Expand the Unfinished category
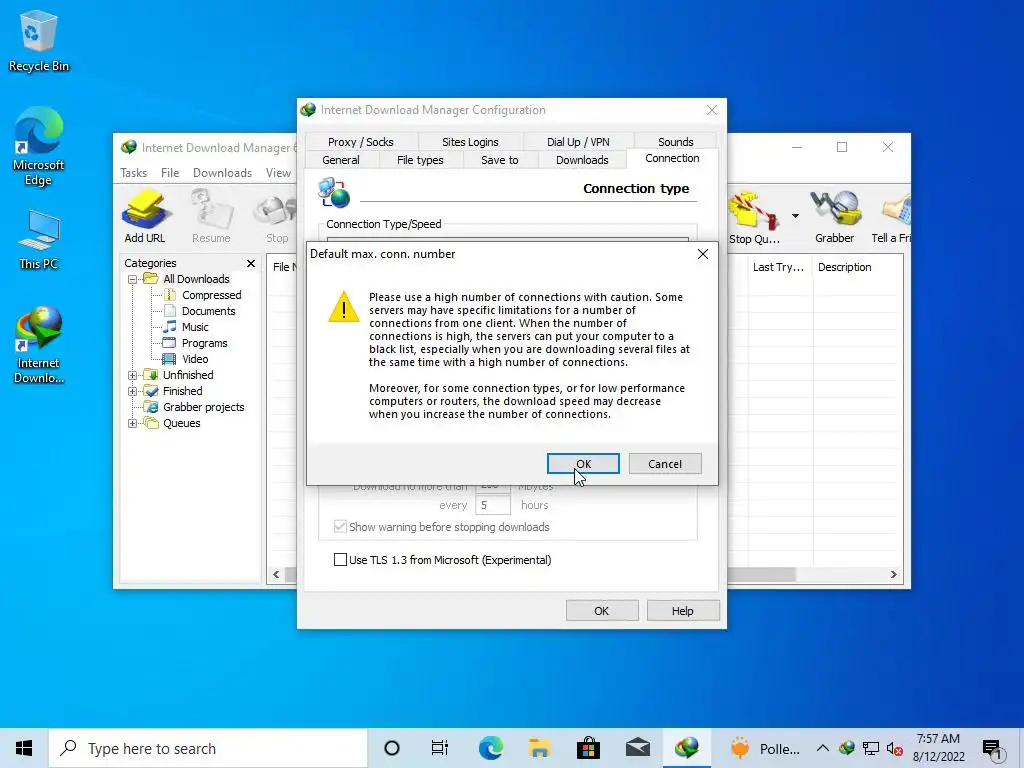Screen dimensions: 1024x768 click(x=132, y=375)
